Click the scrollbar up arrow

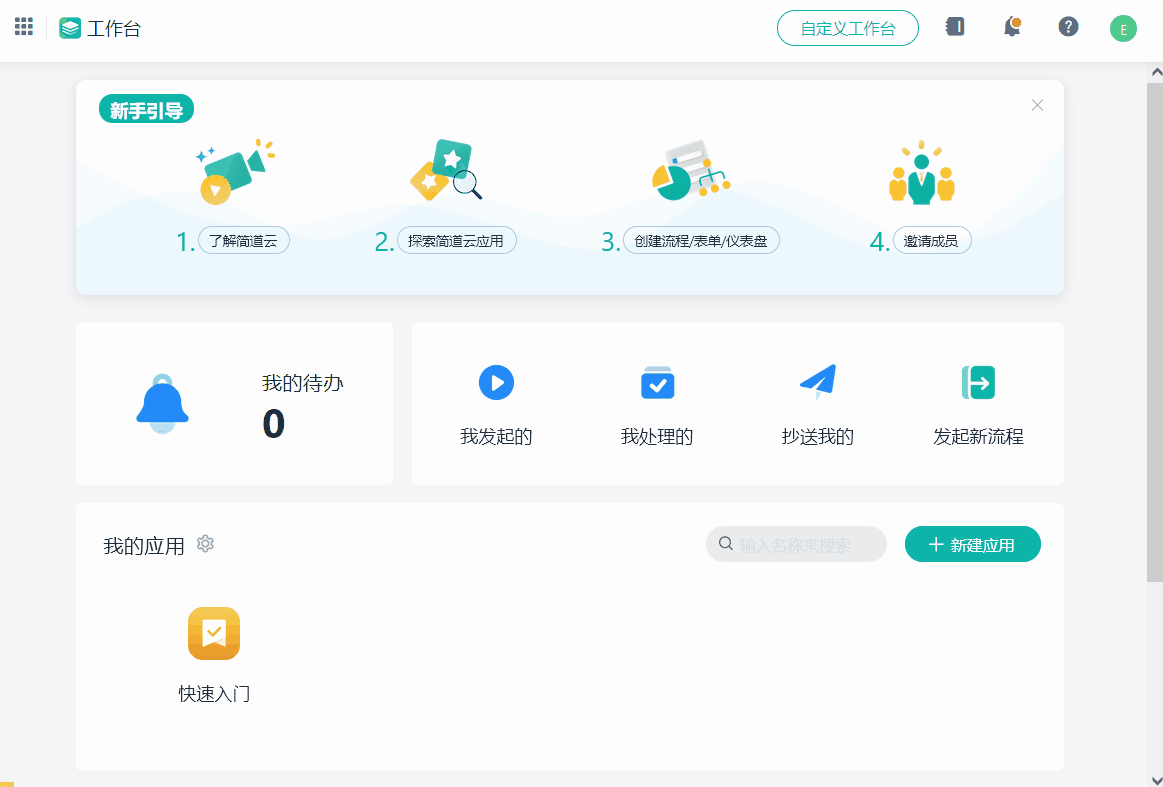[1156, 72]
